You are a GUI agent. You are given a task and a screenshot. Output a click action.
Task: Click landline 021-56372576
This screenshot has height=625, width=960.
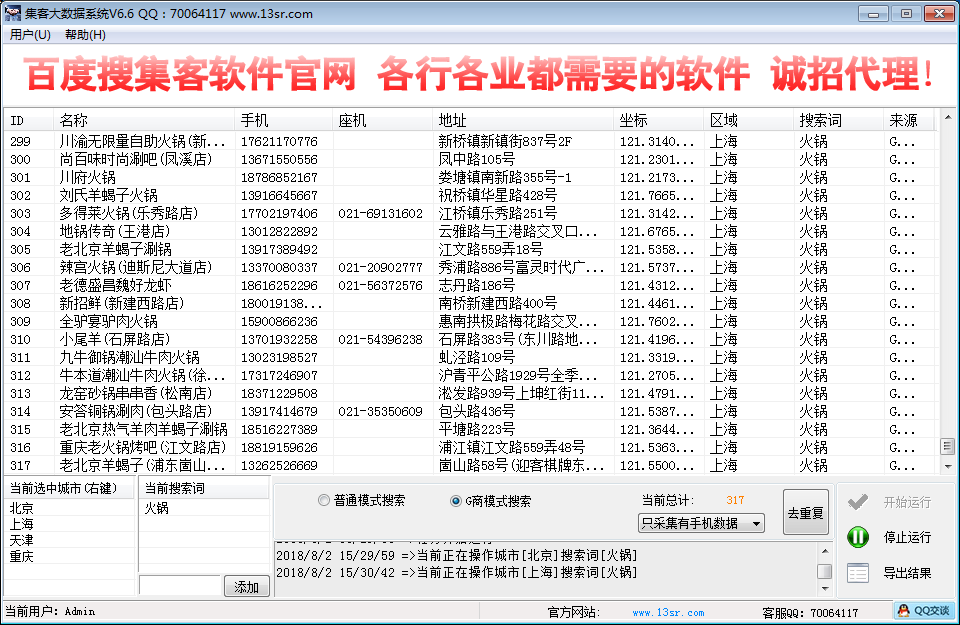point(380,285)
